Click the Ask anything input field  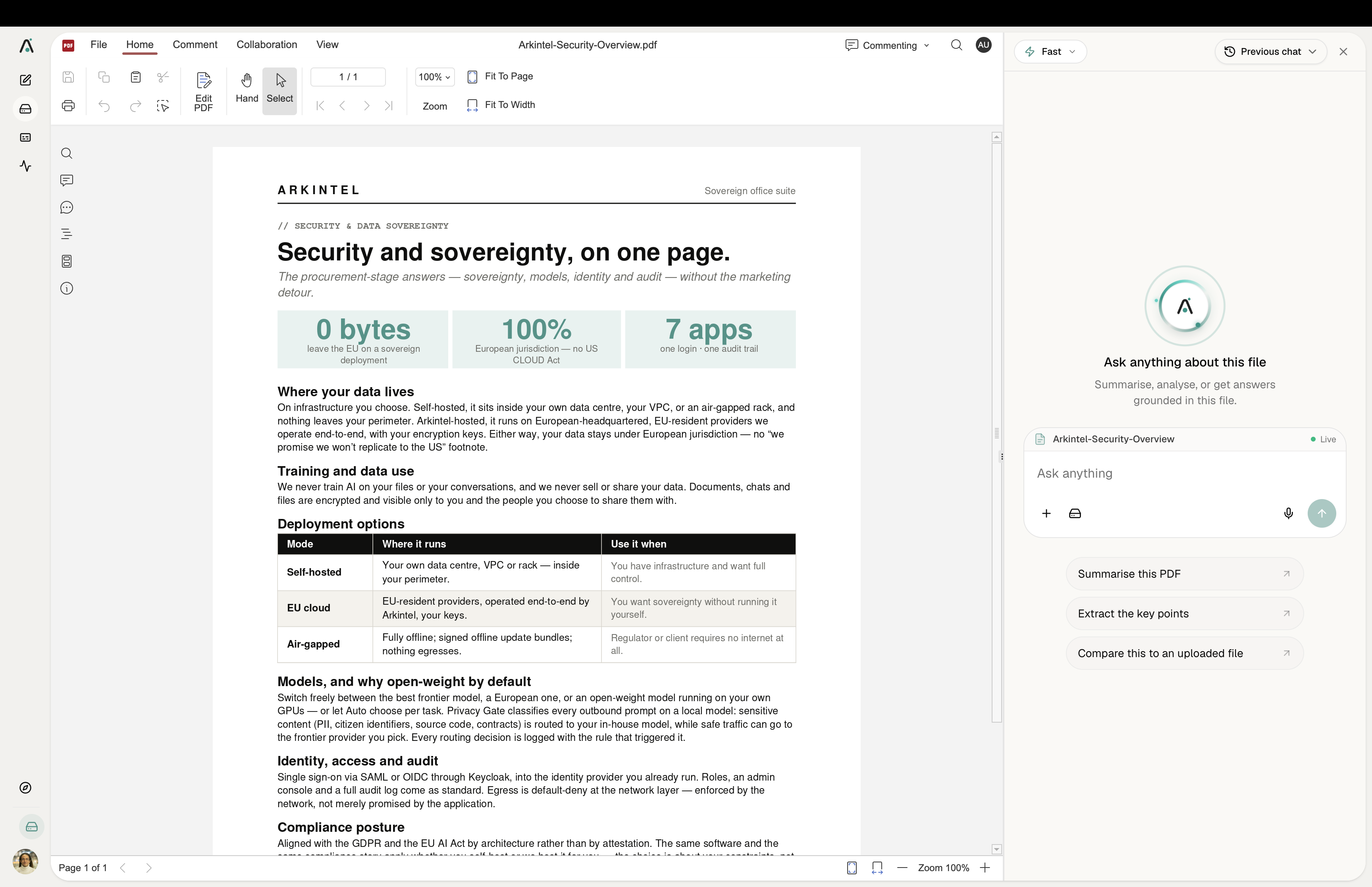coord(1184,473)
